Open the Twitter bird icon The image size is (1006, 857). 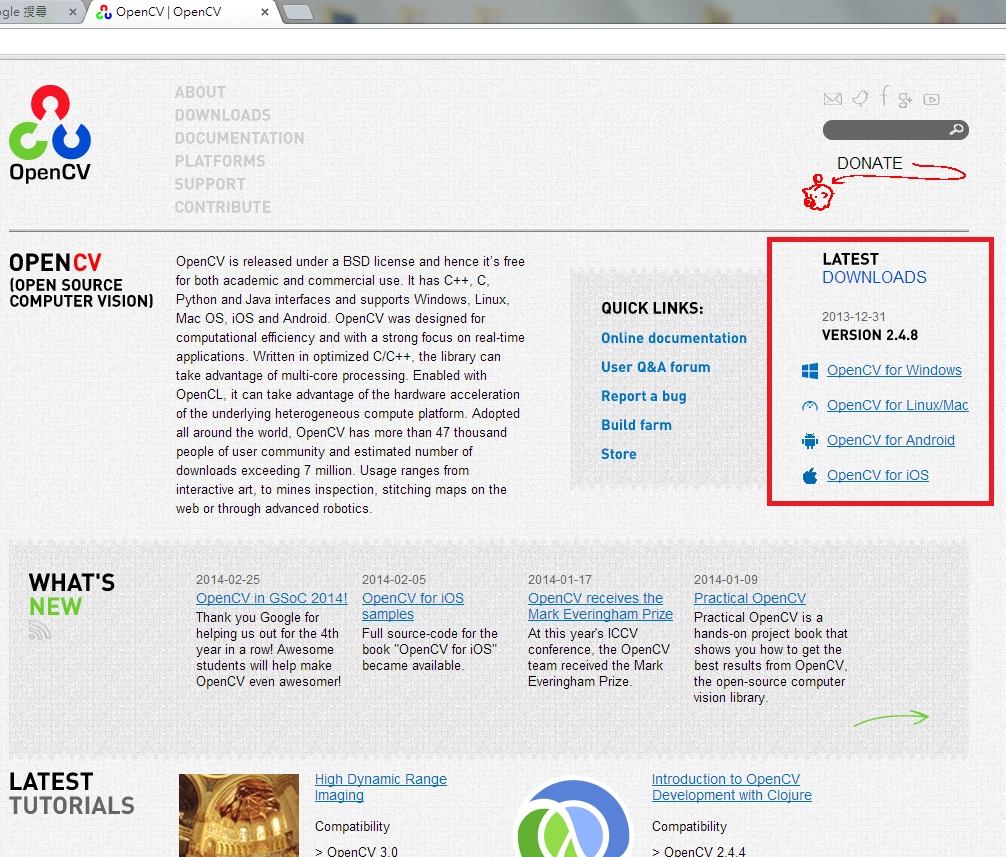860,98
